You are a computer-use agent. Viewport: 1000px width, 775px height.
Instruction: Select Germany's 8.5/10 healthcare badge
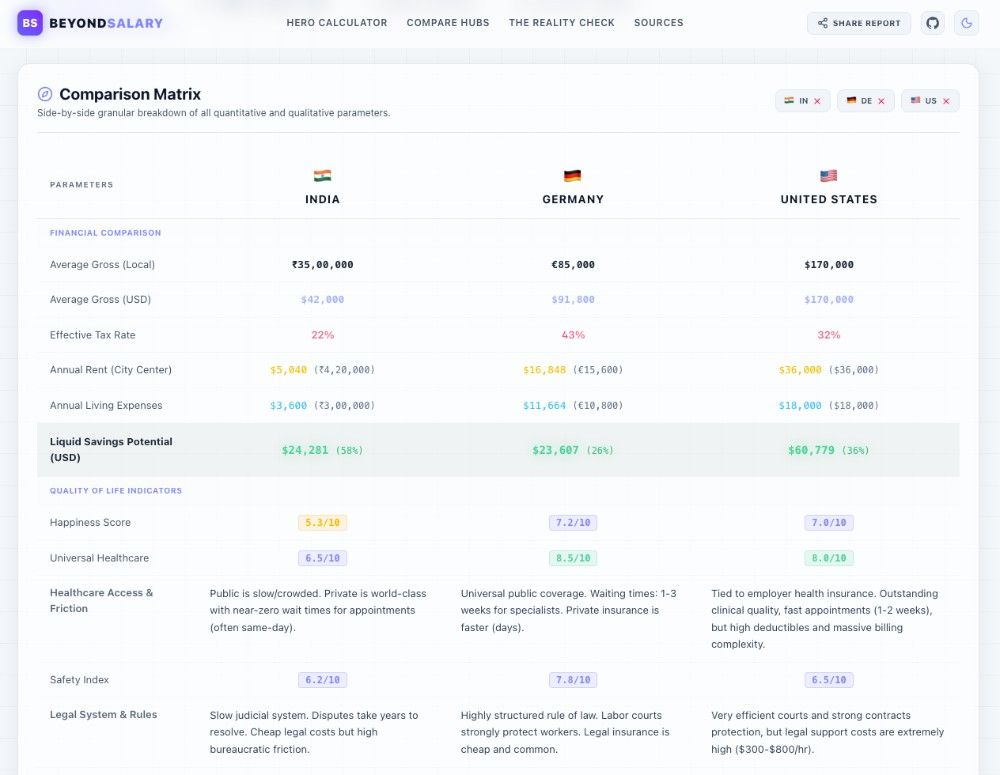[x=573, y=558]
